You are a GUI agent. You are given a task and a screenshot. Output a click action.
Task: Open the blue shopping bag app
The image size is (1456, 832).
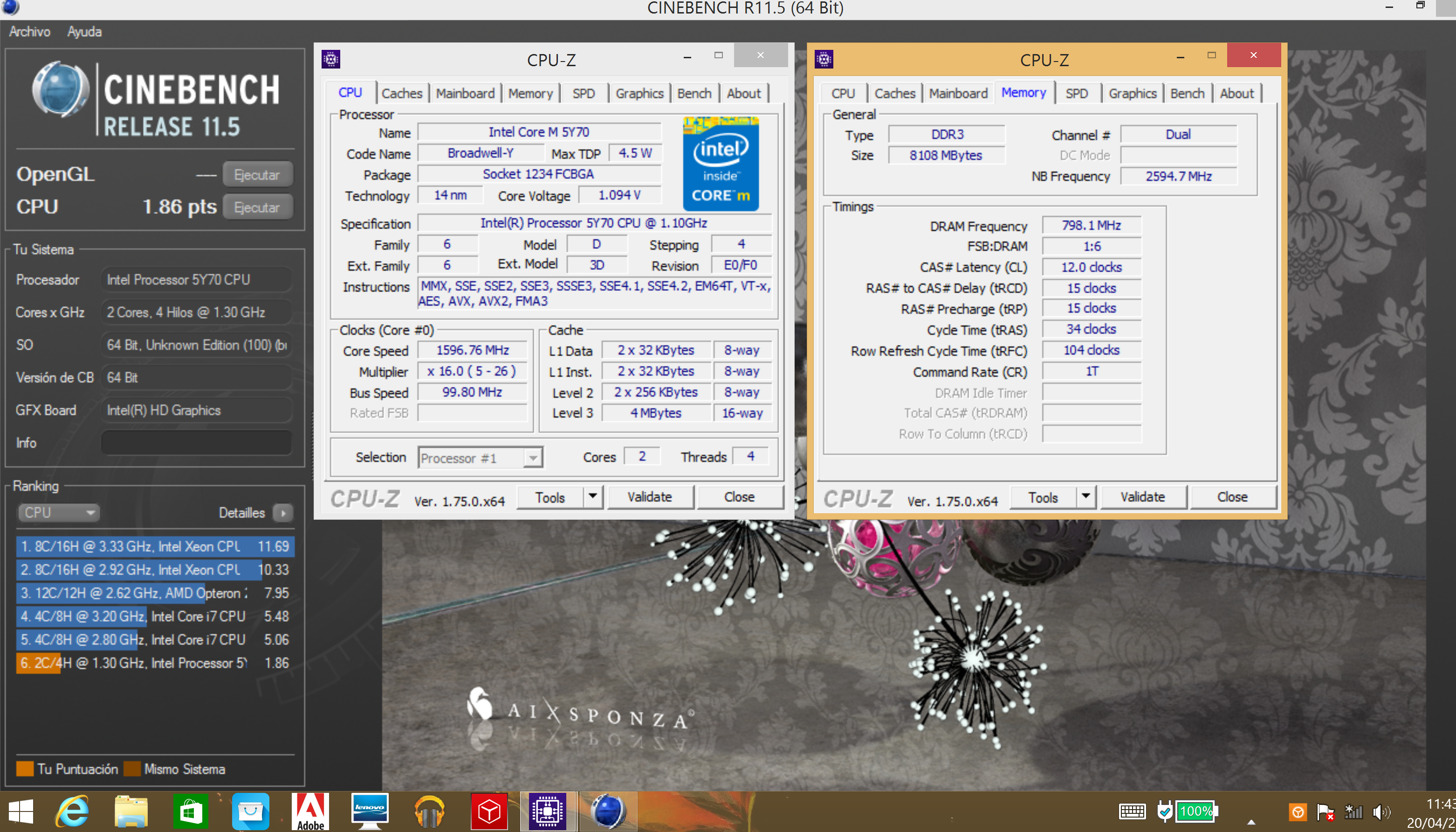[x=250, y=811]
